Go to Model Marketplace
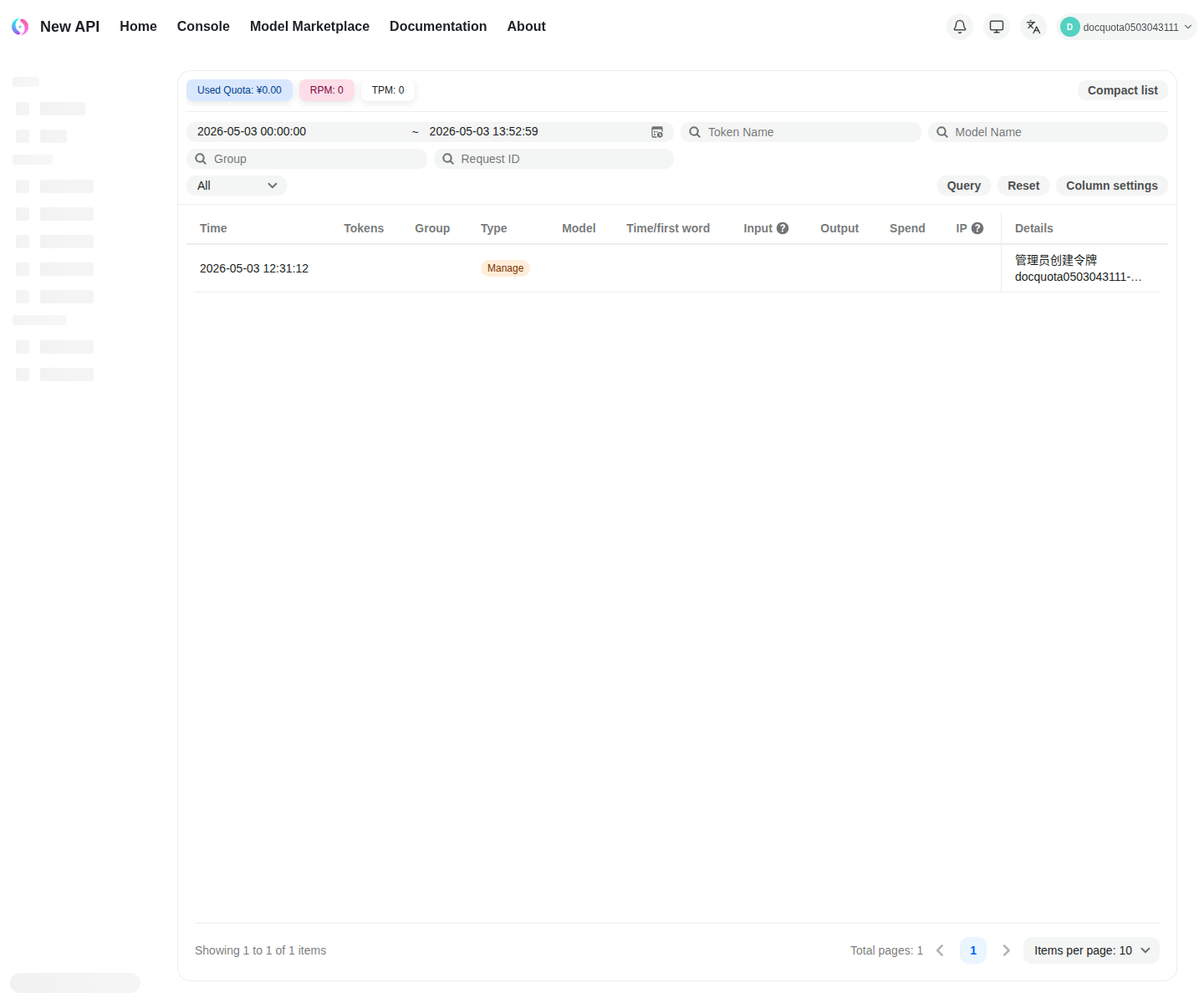 (x=309, y=27)
